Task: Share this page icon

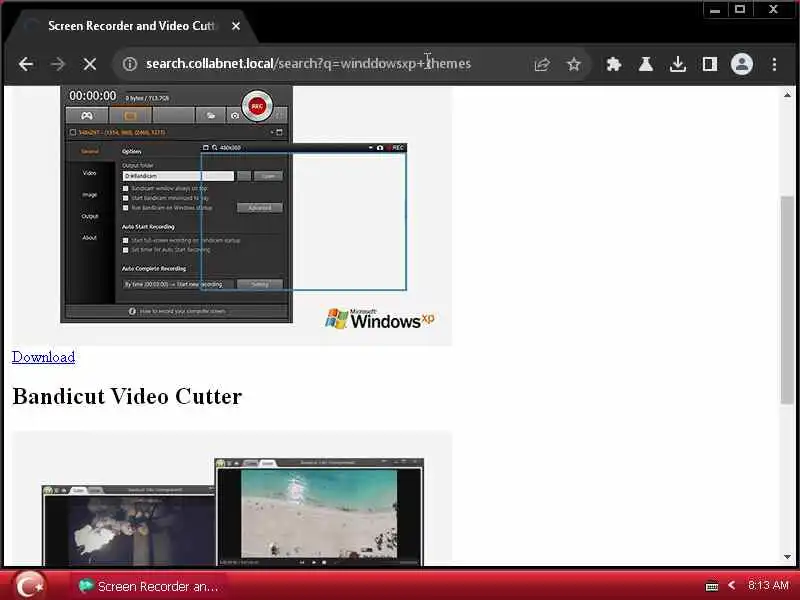Action: click(x=542, y=64)
